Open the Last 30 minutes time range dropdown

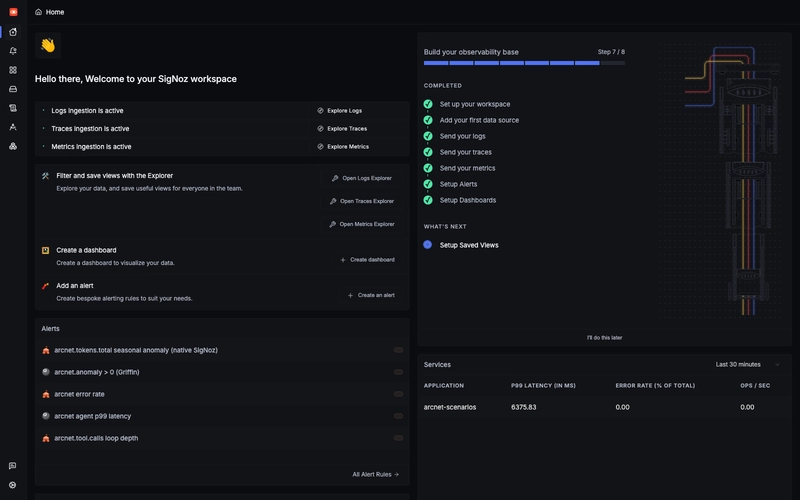coord(747,365)
